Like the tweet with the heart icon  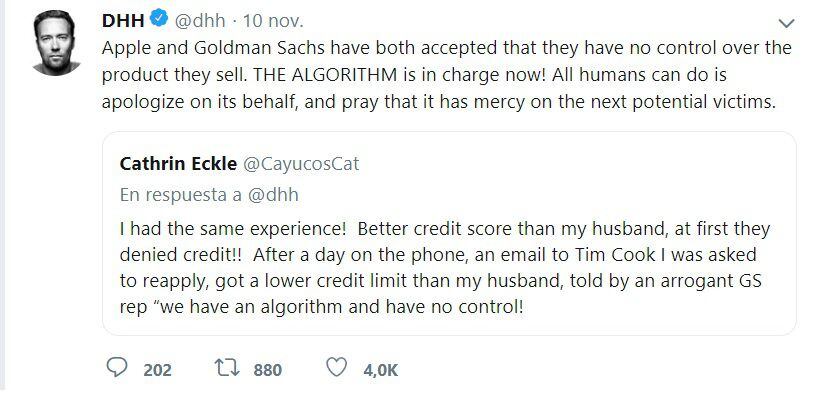click(338, 369)
